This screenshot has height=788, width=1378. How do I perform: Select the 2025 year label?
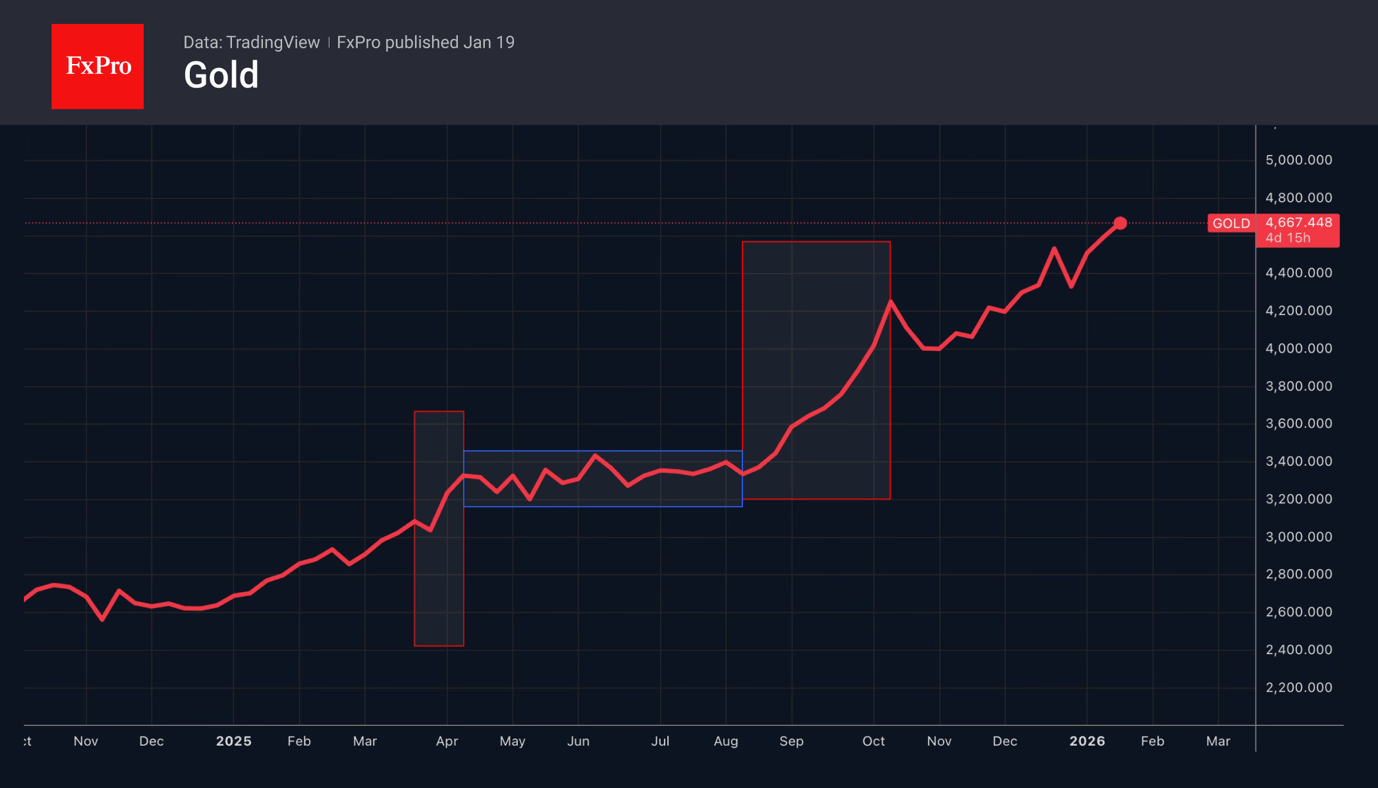click(233, 741)
